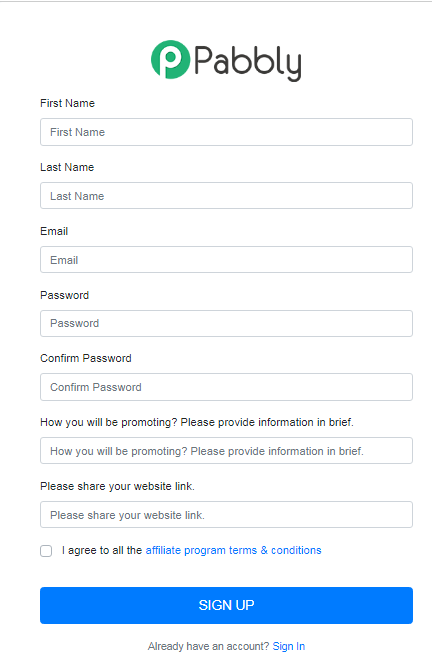Click the 'Please share your website link' label
Screen dimensions: 432x653
[x=117, y=486]
